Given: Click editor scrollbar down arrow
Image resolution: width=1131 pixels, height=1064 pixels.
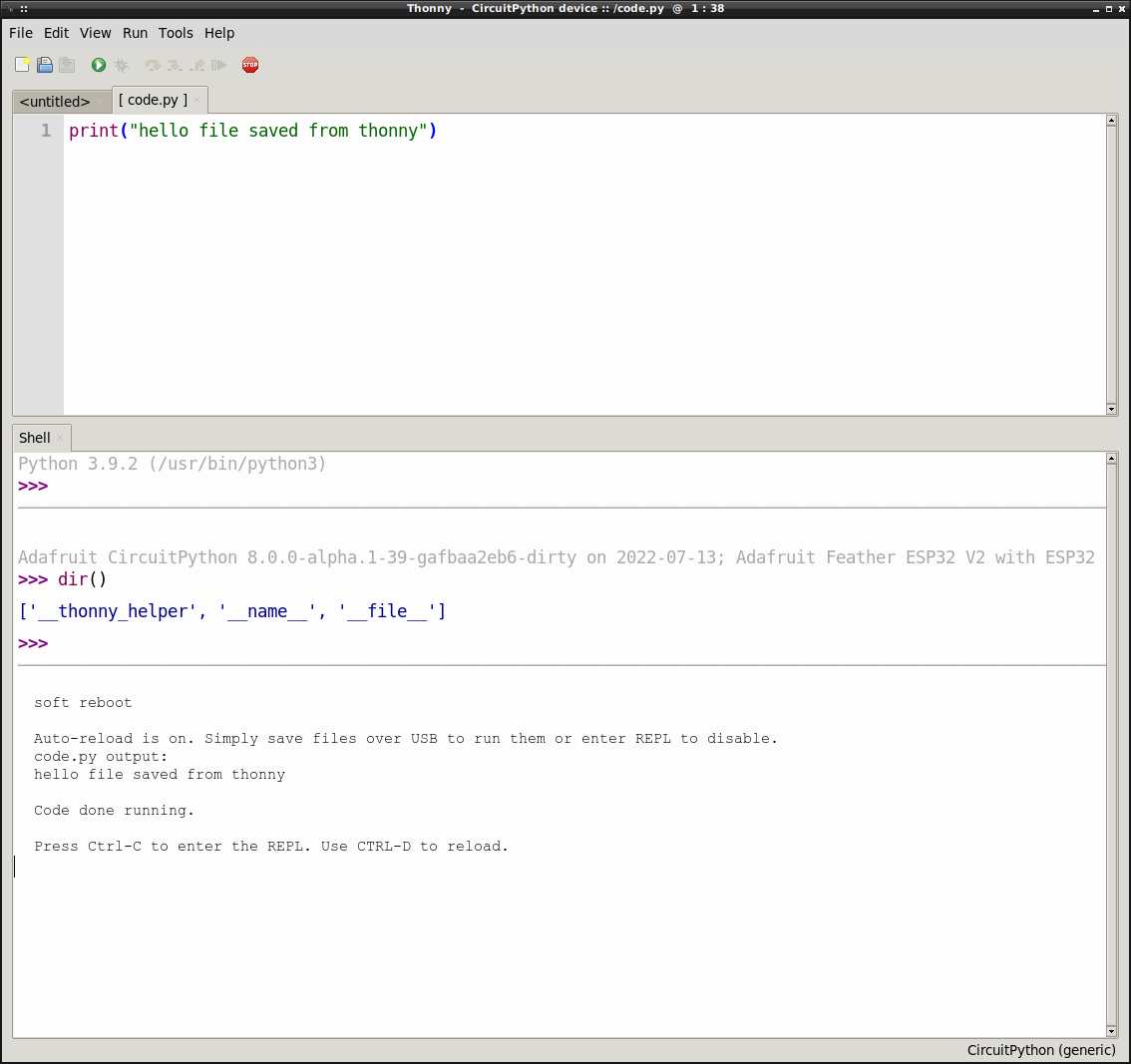Looking at the screenshot, I should click(x=1111, y=409).
